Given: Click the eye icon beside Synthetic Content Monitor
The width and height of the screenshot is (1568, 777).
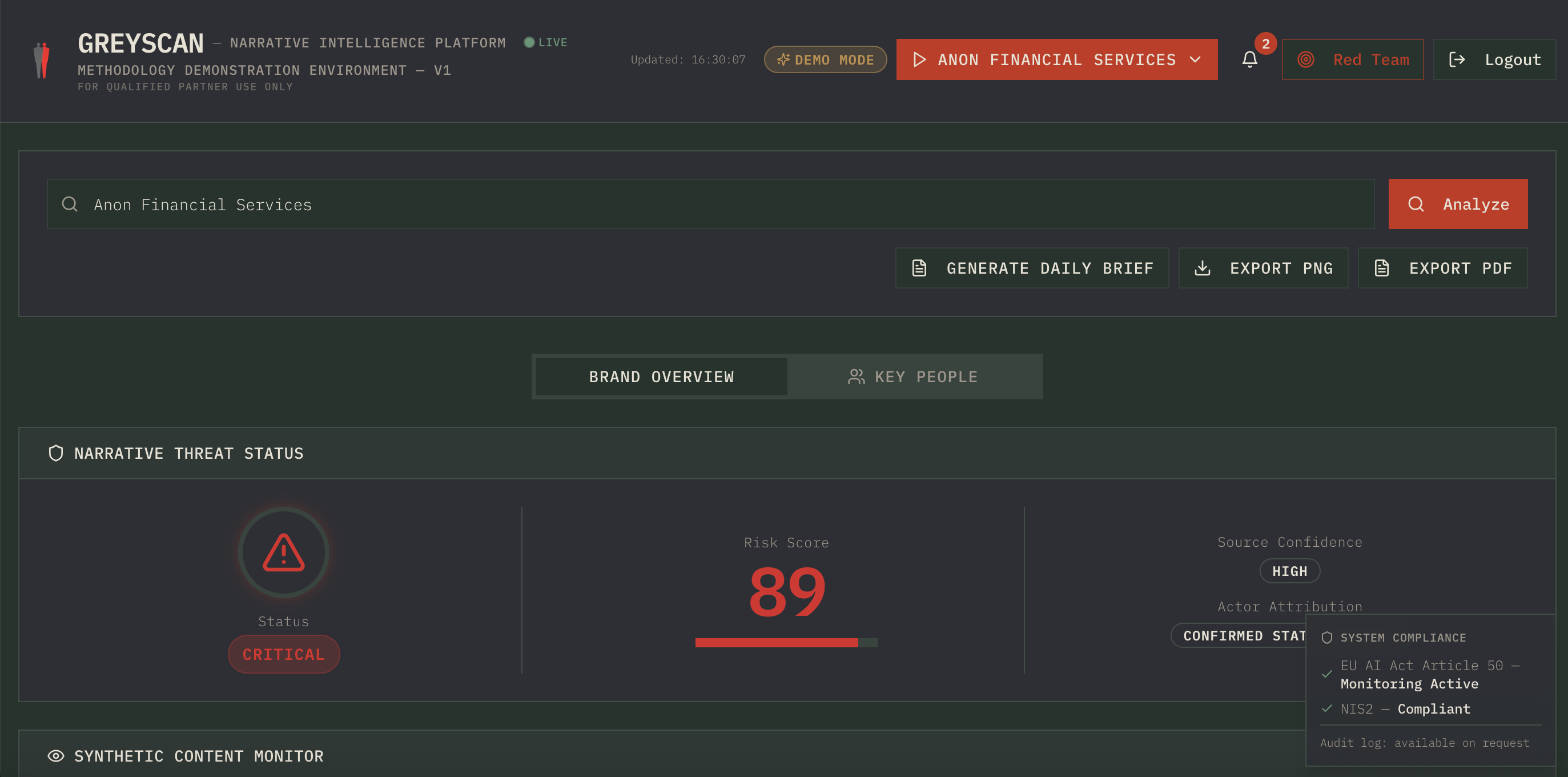Looking at the screenshot, I should 56,756.
